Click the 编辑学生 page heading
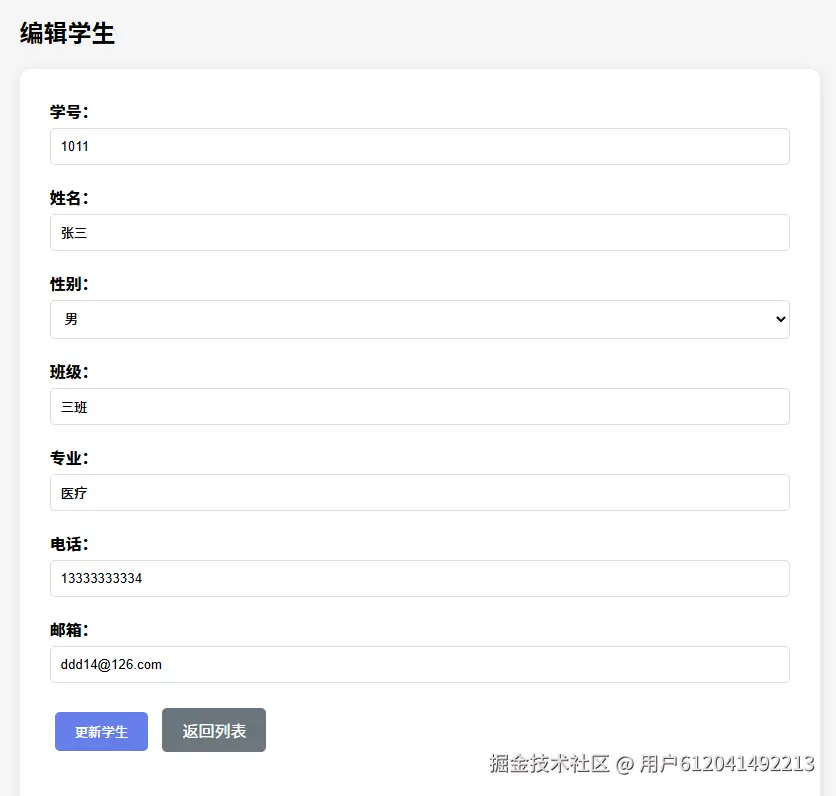836x796 pixels. (66, 33)
